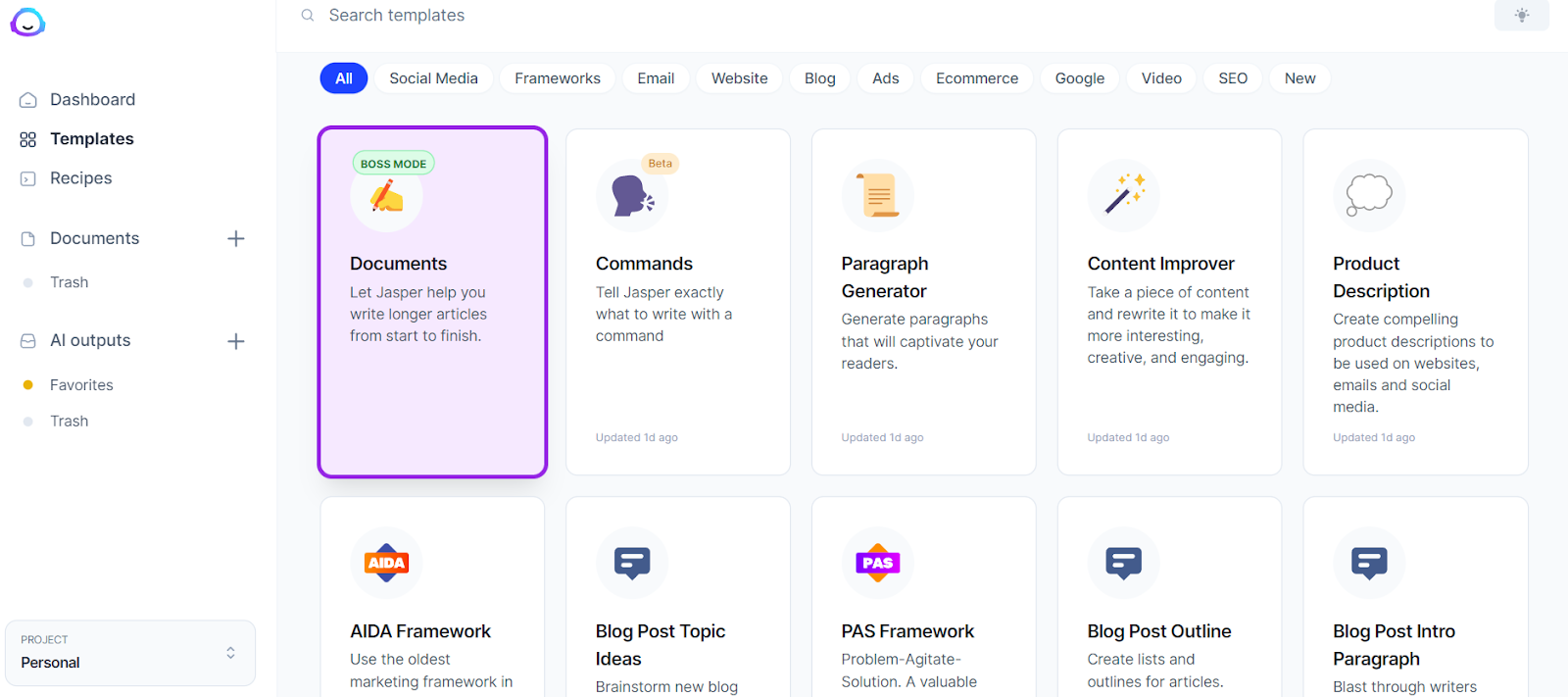Click the Documents file icon in sidebar
This screenshot has height=697, width=1568.
28,239
